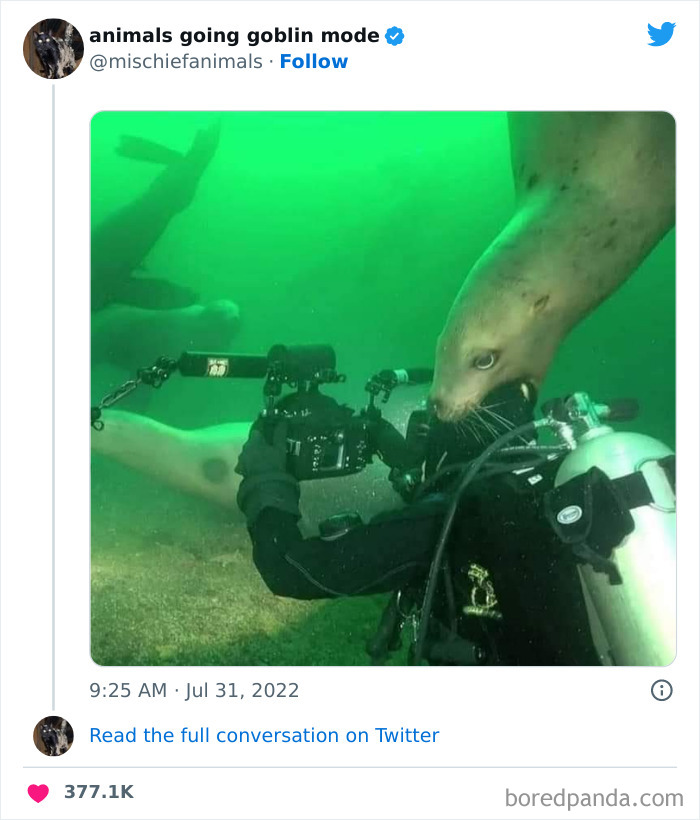
Task: Click the small avatar beside the conversation link
Action: pyautogui.click(x=53, y=735)
